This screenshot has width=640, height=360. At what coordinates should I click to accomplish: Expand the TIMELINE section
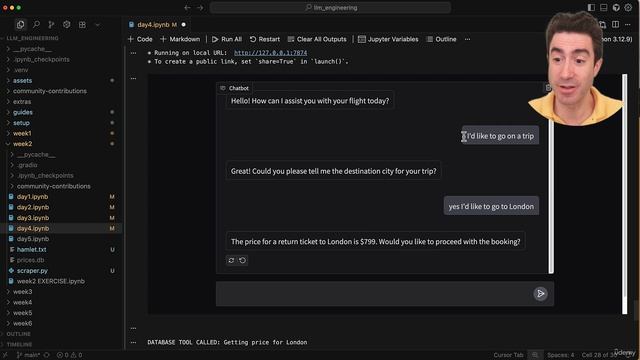coord(19,344)
